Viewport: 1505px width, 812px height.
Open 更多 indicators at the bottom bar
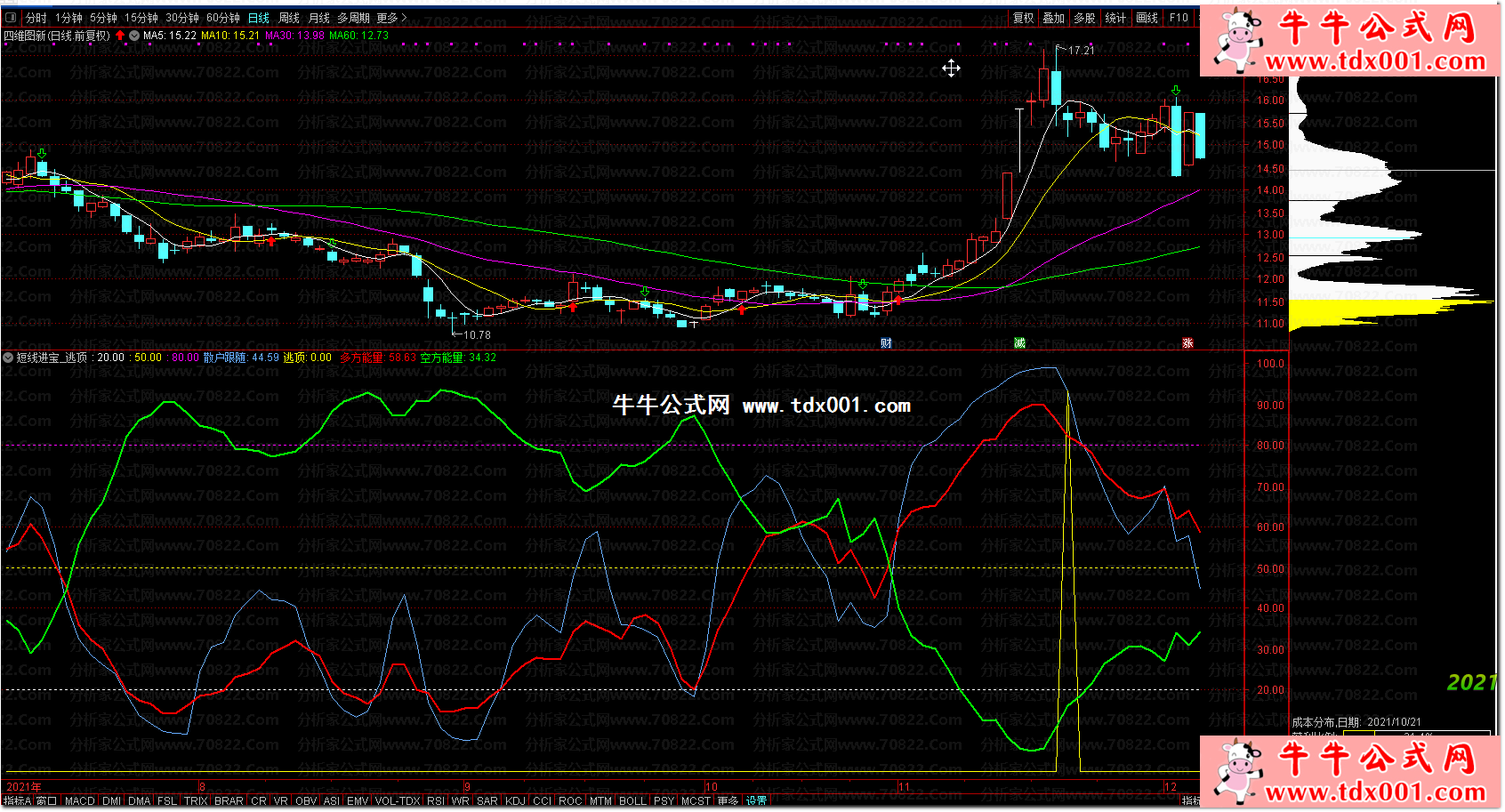728,801
